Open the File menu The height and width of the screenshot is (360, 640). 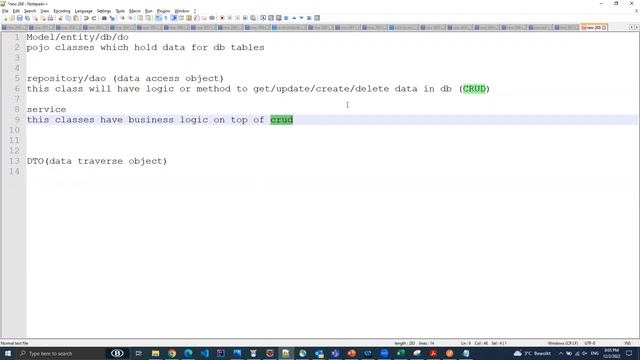click(x=5, y=11)
